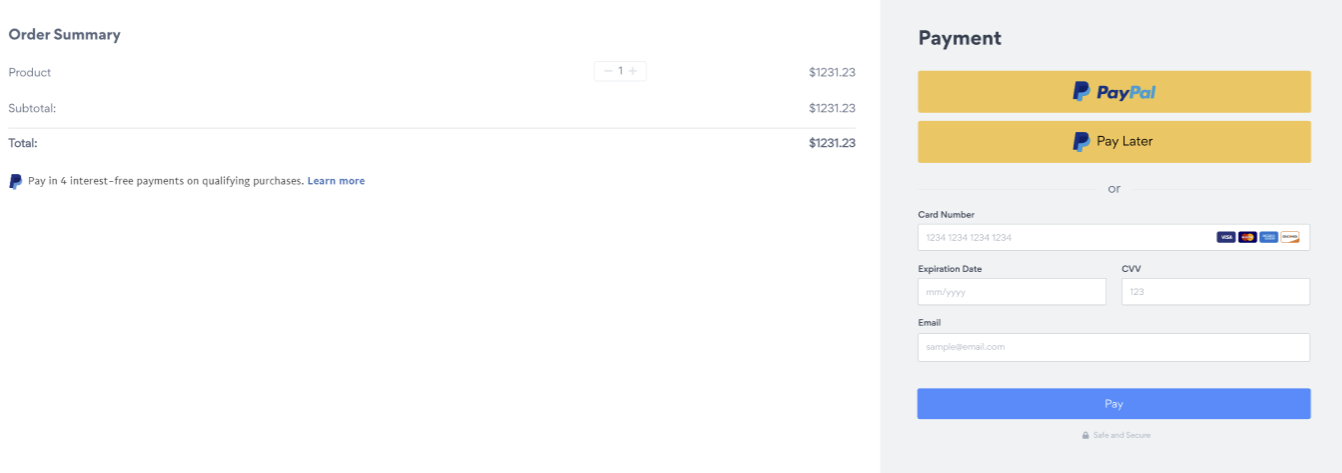The height and width of the screenshot is (473, 1342).
Task: Focus the Card Number field
Action: coord(1114,237)
